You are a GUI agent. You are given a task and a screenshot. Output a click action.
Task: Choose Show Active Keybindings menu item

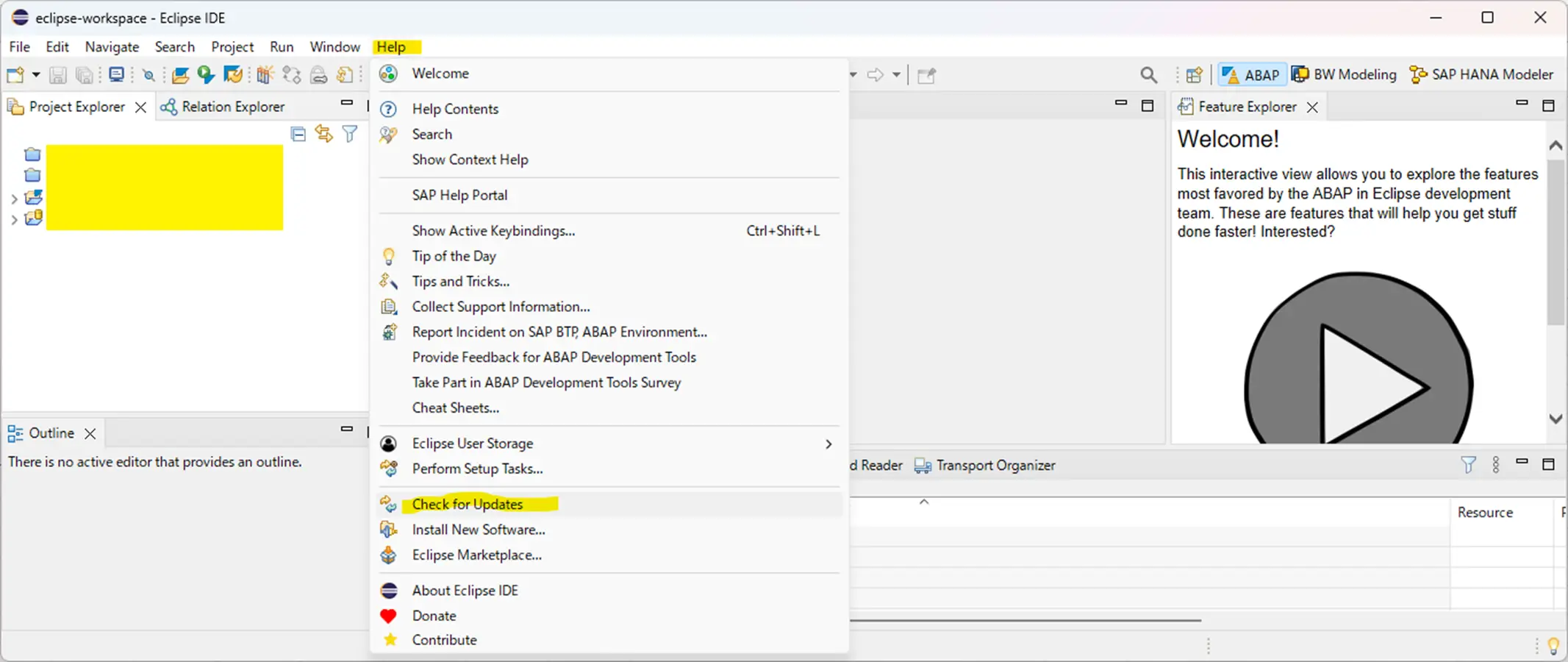point(610,231)
